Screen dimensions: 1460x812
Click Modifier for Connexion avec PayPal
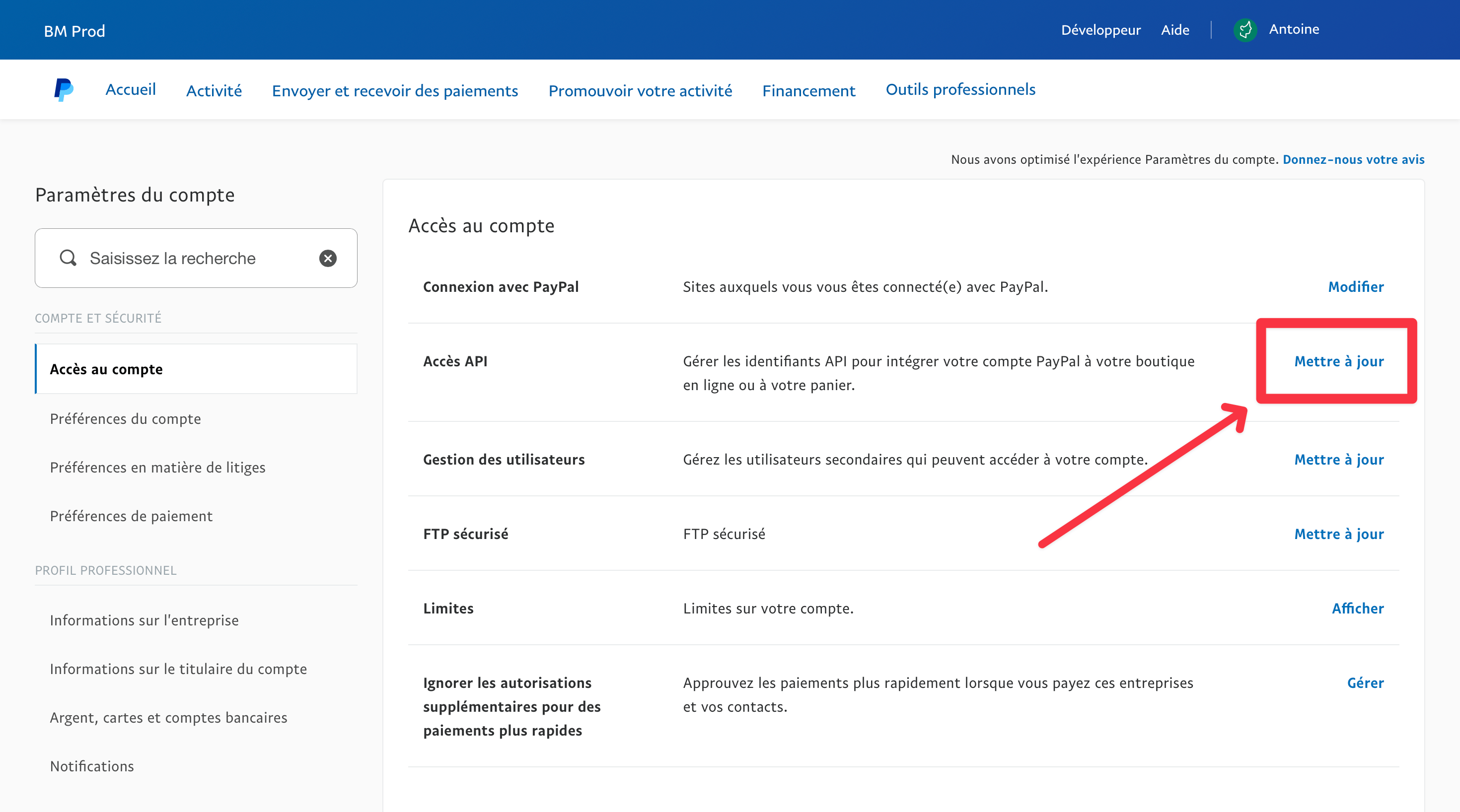coord(1356,287)
